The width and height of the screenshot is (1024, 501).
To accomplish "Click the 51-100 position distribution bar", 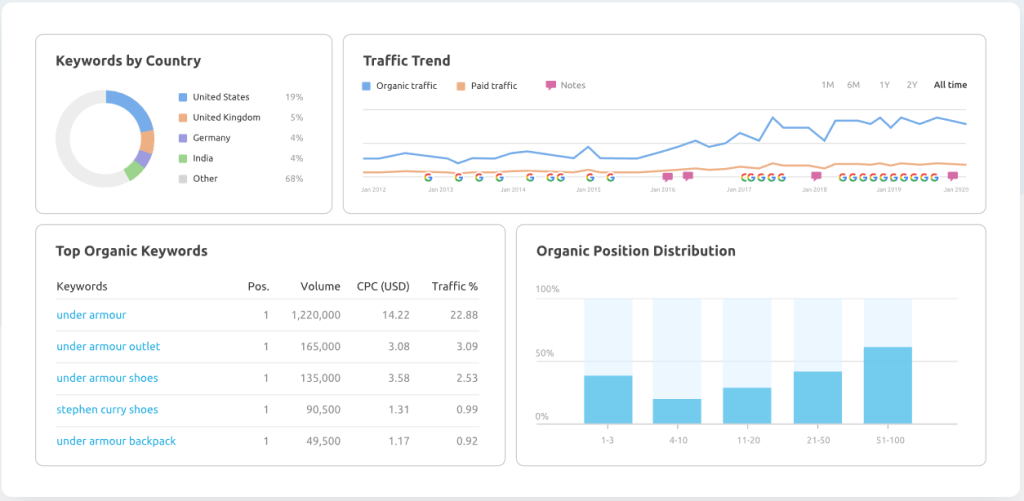I will click(888, 385).
